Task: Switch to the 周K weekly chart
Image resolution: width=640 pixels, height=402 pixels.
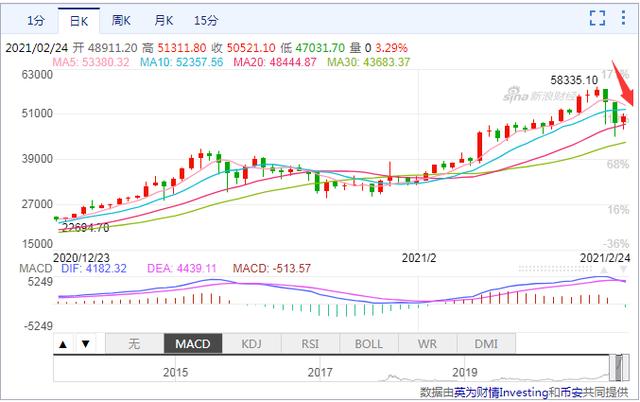Action: (121, 19)
